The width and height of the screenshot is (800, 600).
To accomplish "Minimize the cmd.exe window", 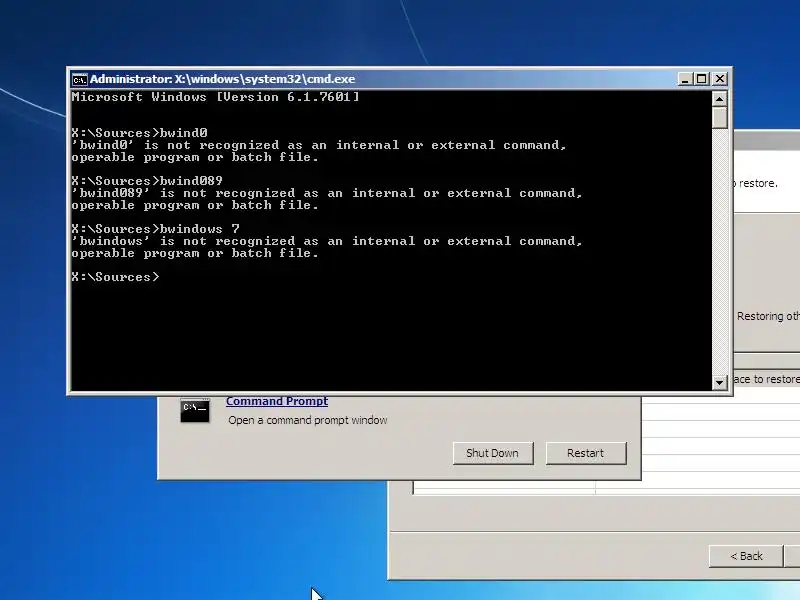I will point(685,79).
